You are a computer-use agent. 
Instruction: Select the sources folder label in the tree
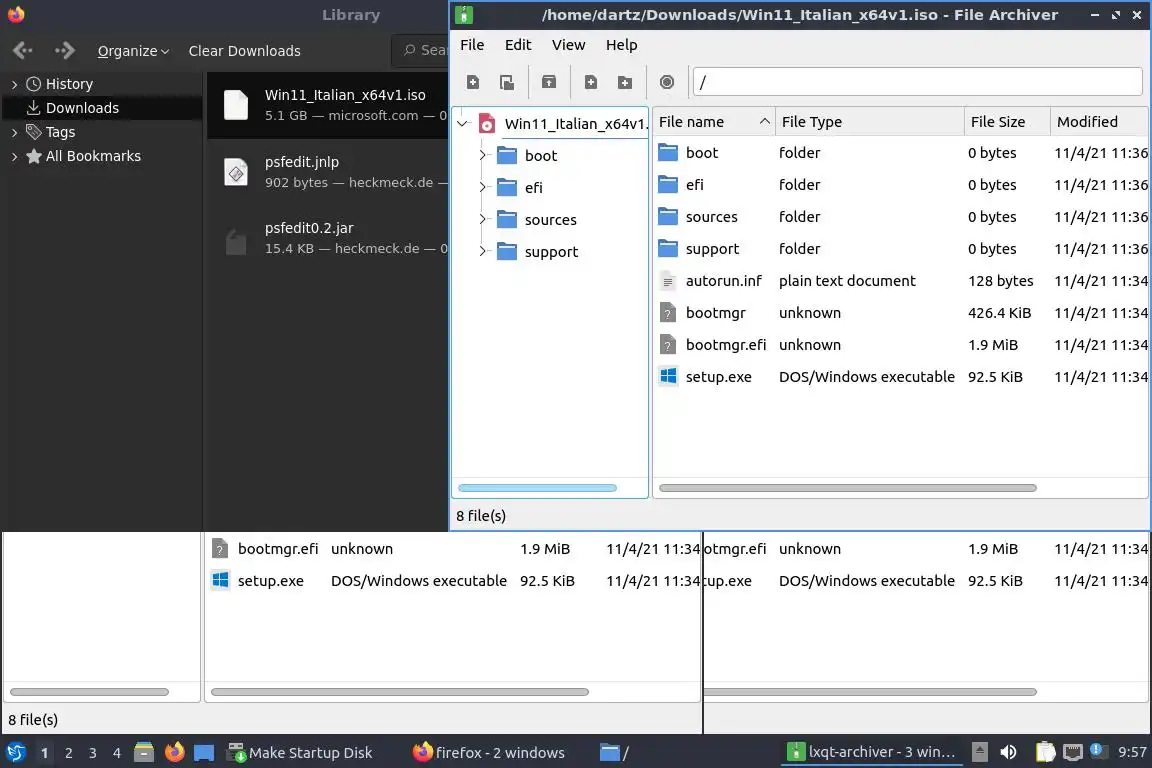550,219
